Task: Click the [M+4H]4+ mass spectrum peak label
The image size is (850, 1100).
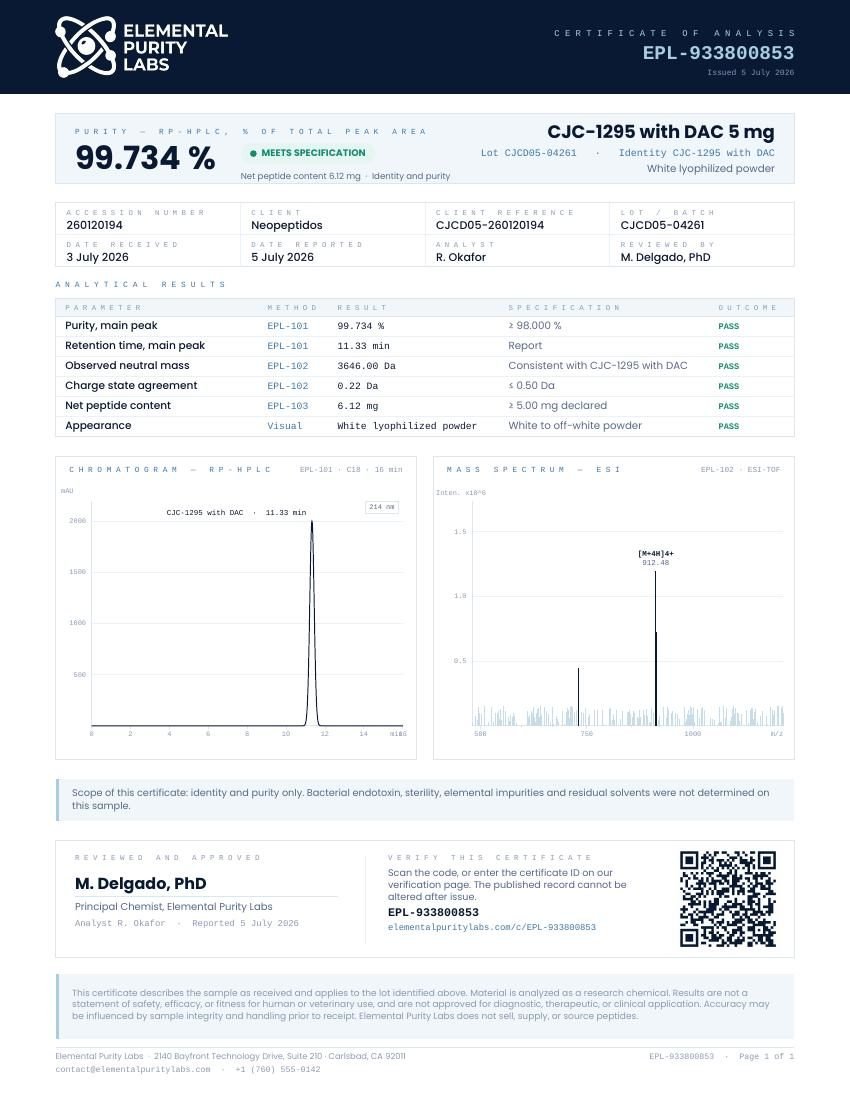Action: (x=656, y=554)
